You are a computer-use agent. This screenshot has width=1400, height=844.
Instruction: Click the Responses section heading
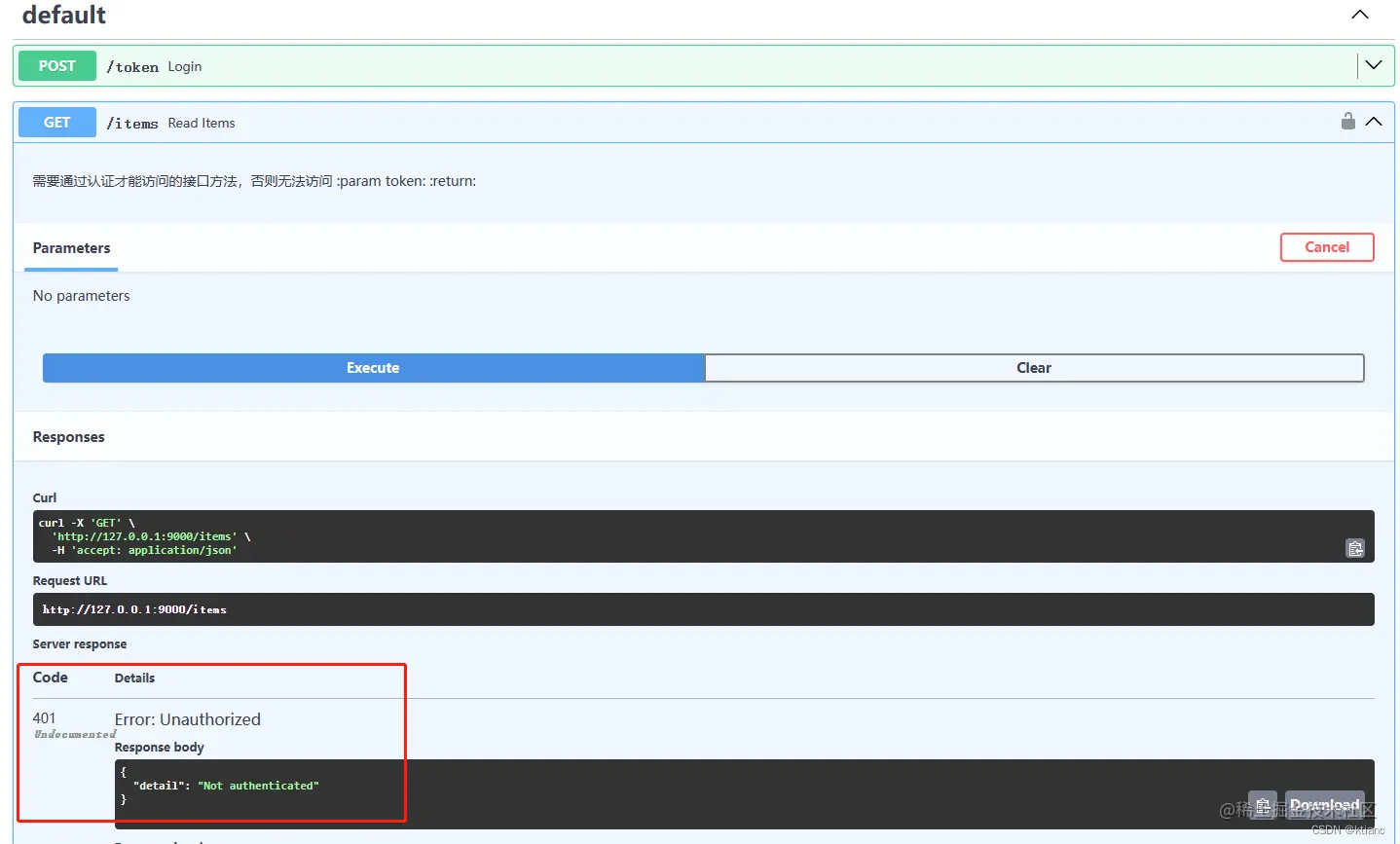tap(68, 437)
